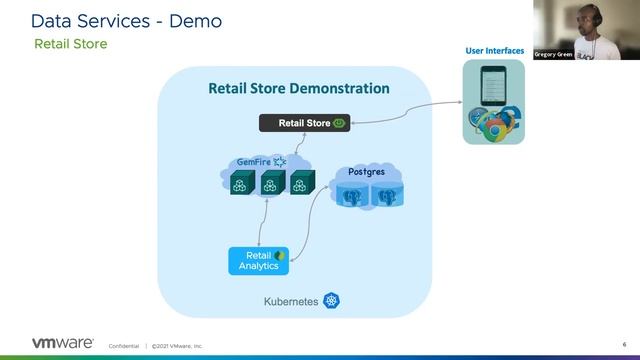Select the middle GemFire server cube
The height and width of the screenshot is (360, 640).
pyautogui.click(x=273, y=182)
